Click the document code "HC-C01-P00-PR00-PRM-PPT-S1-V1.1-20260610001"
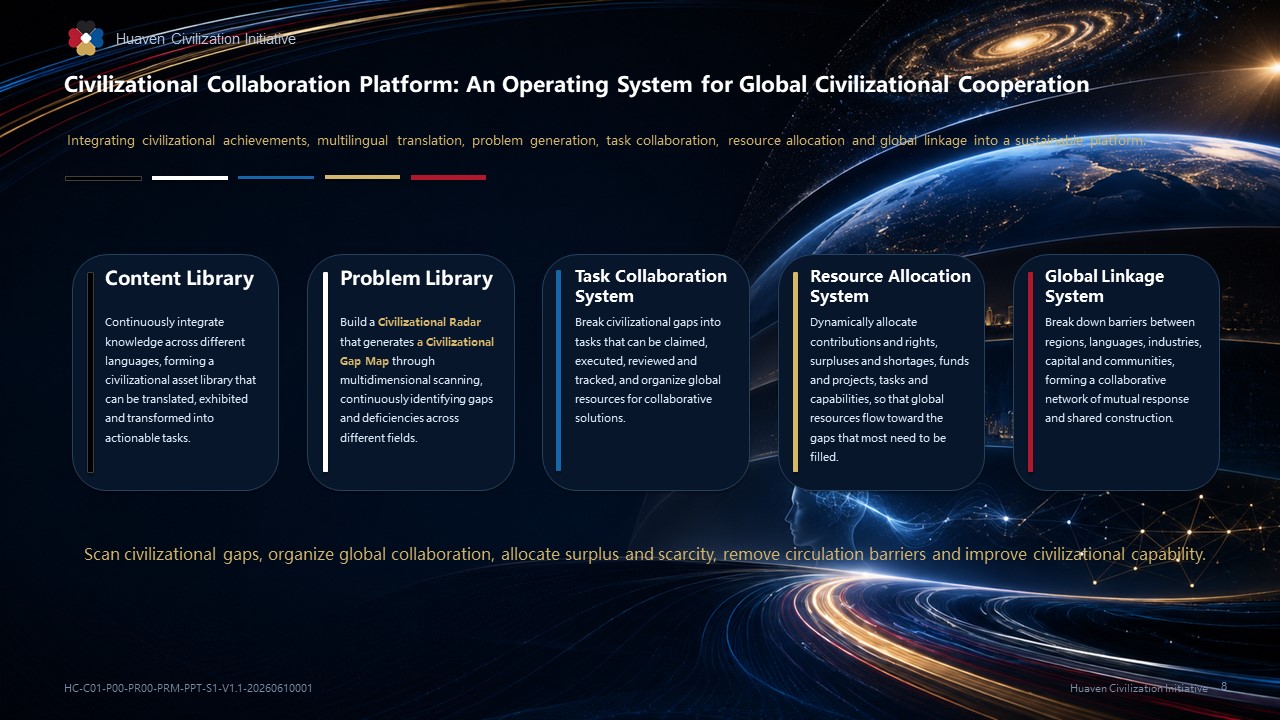Screen dimensions: 1280x720 [x=188, y=688]
